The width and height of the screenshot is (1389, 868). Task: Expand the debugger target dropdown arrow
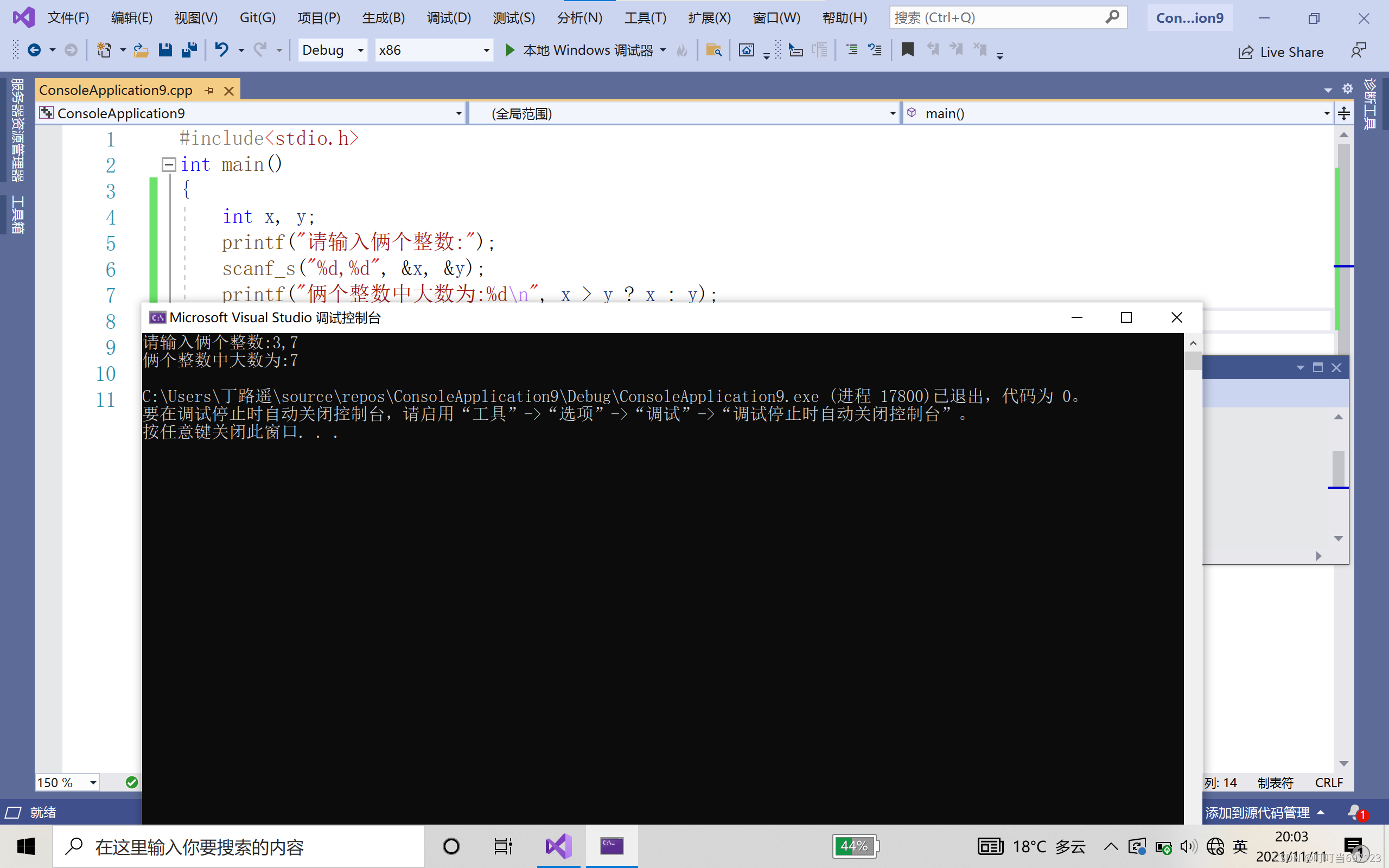664,50
